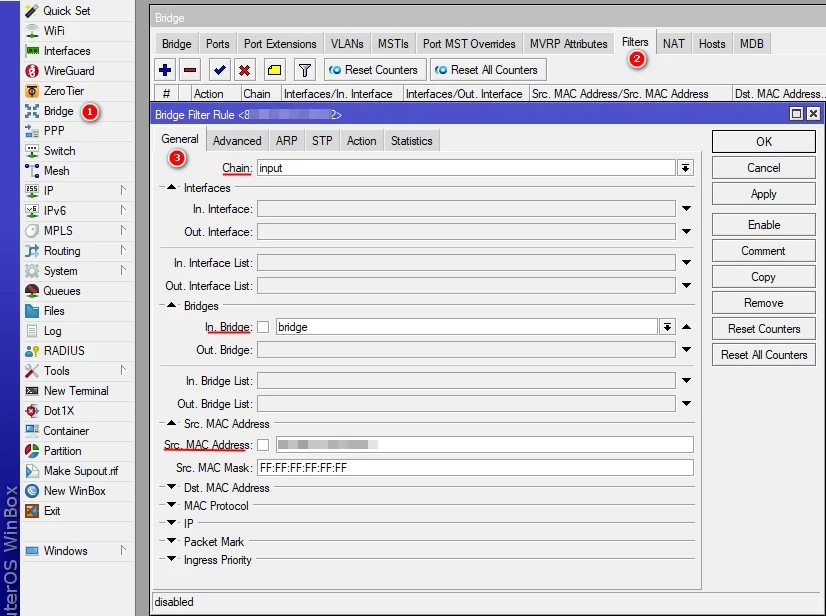Open the Chain dropdown list
Image resolution: width=826 pixels, height=616 pixels.
tap(685, 168)
